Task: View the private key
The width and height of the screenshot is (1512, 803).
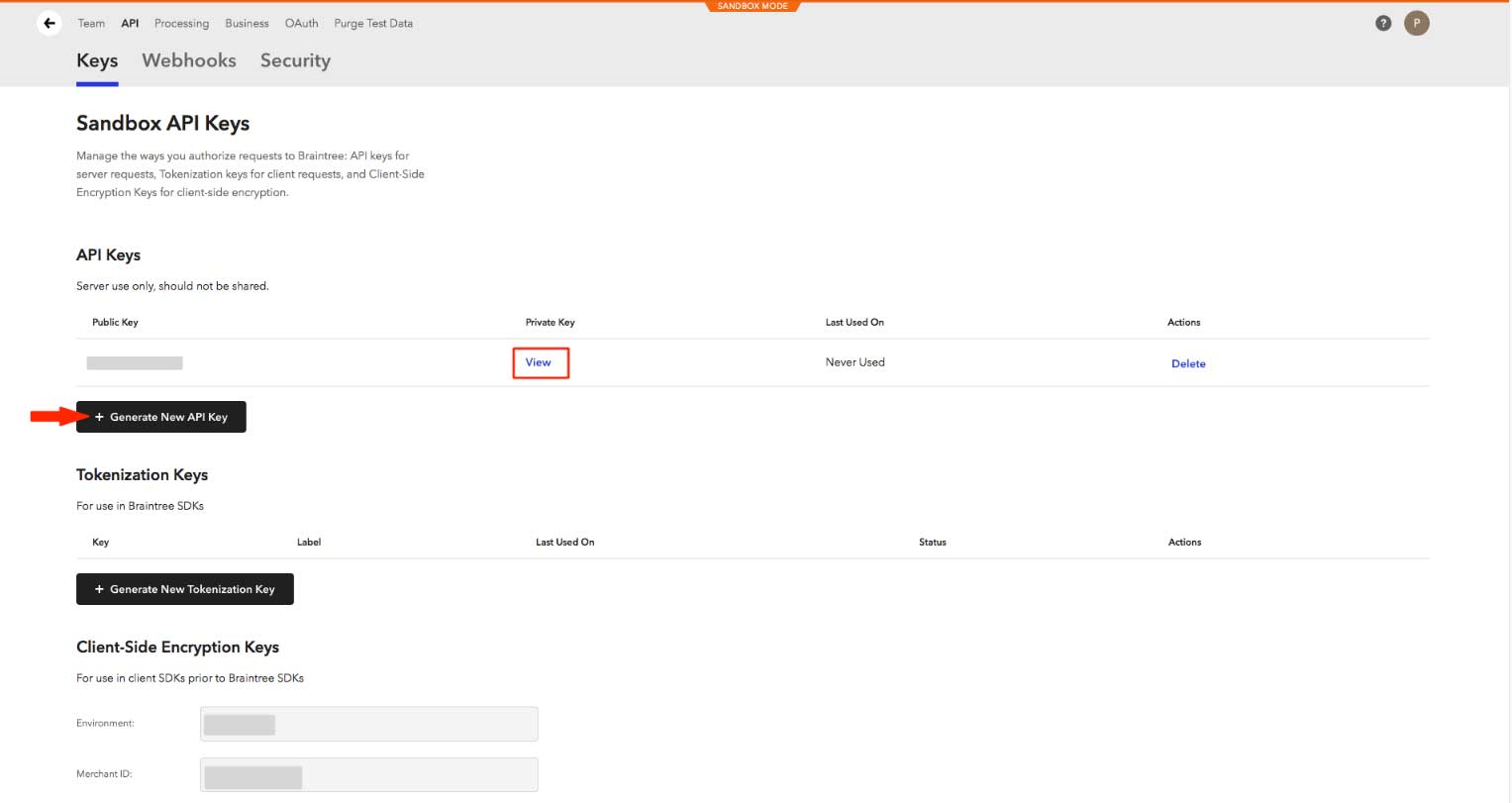Action: 539,362
